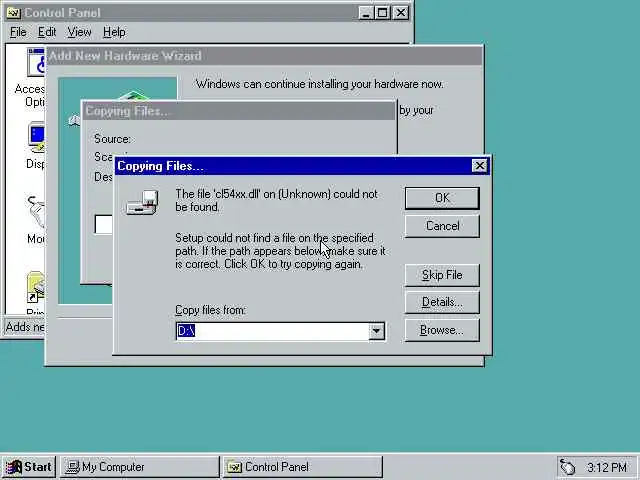This screenshot has width=640, height=480.
Task: Open File menu in Control Panel
Action: tap(18, 32)
